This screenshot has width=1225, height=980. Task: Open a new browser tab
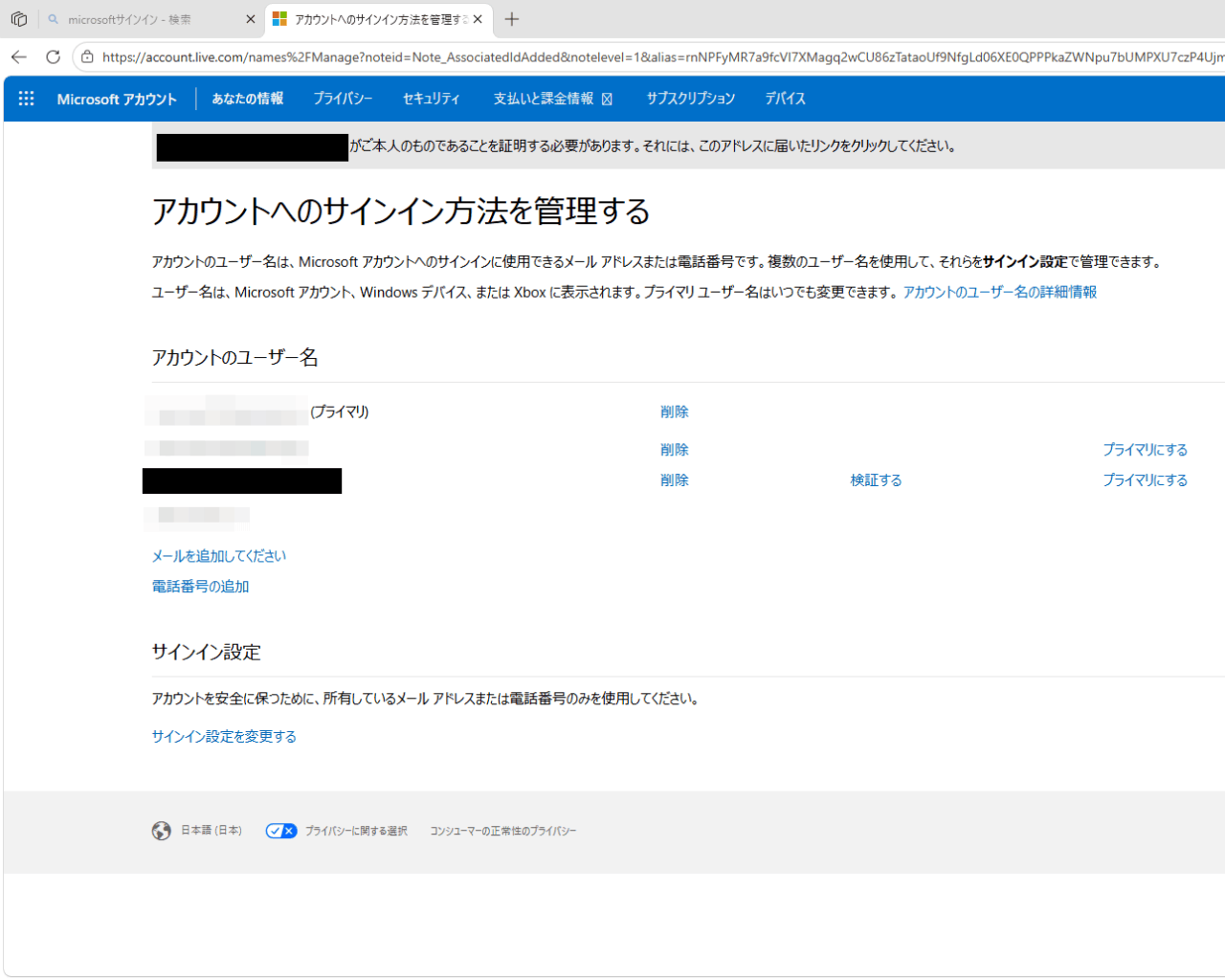[x=512, y=19]
